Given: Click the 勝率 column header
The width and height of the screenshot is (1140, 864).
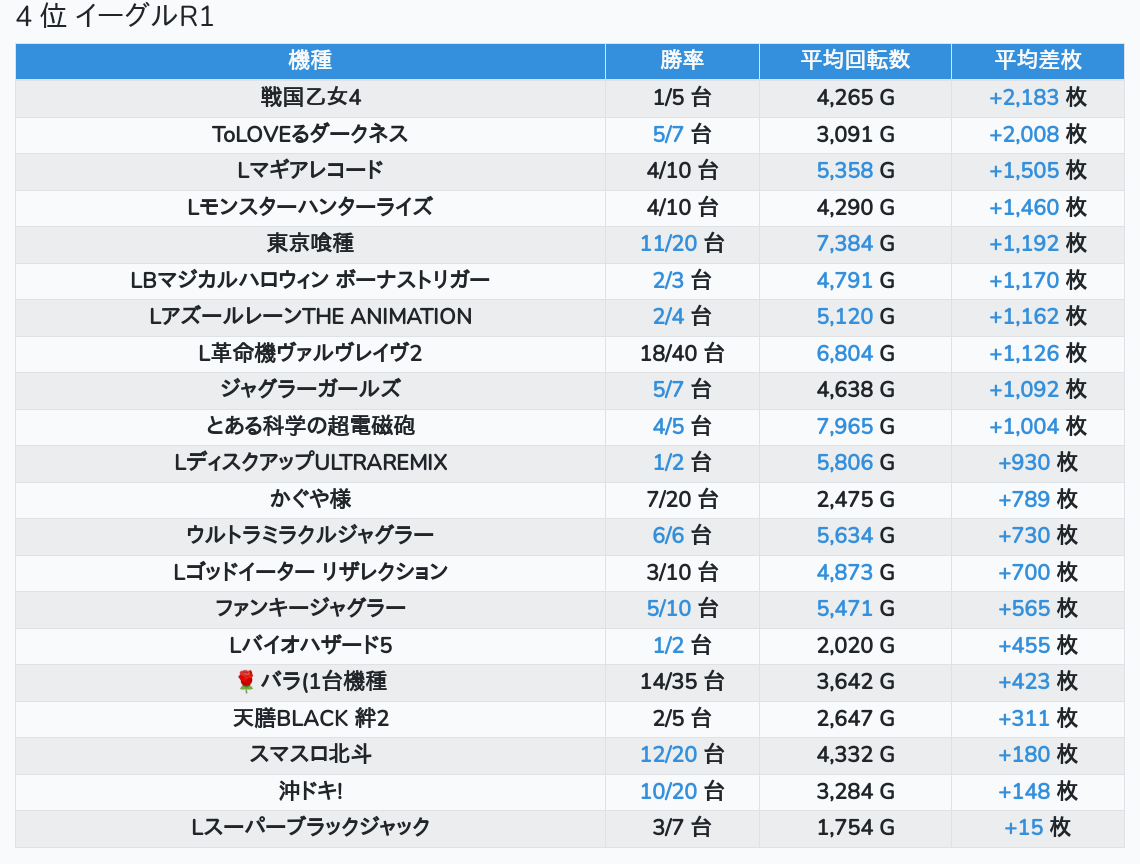Looking at the screenshot, I should (682, 60).
